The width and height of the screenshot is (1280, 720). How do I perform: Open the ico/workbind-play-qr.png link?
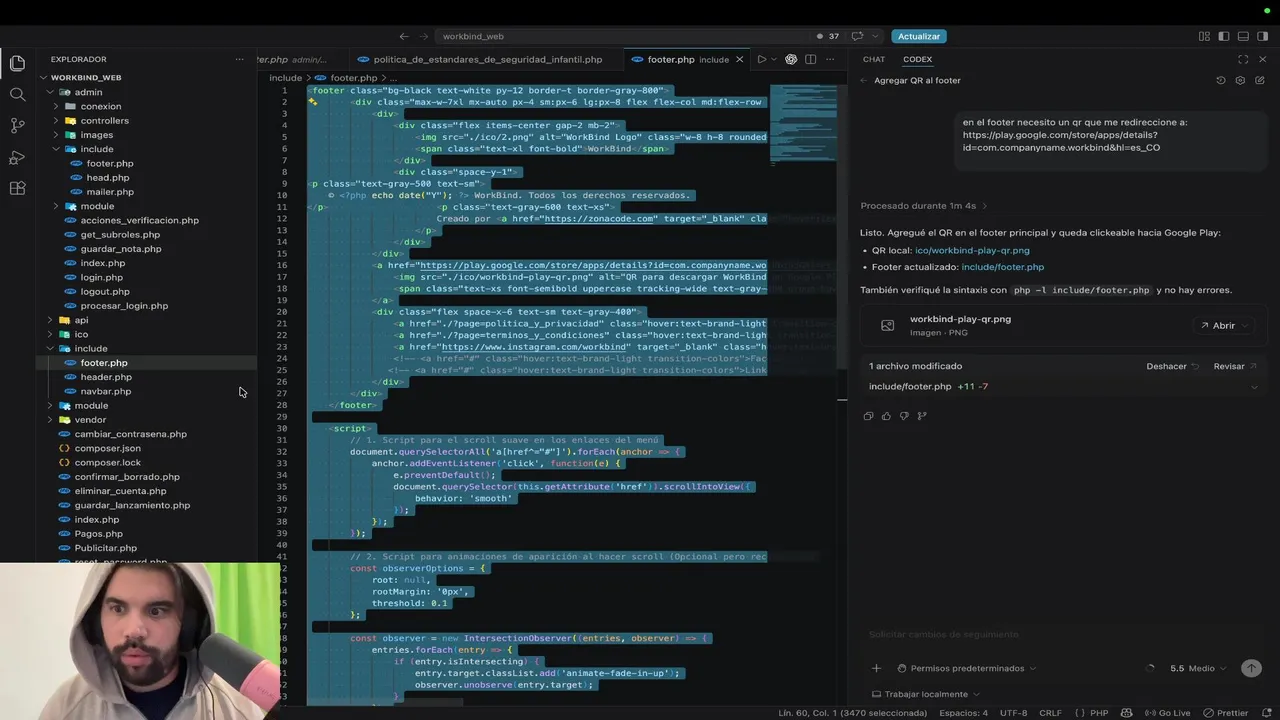tap(972, 250)
